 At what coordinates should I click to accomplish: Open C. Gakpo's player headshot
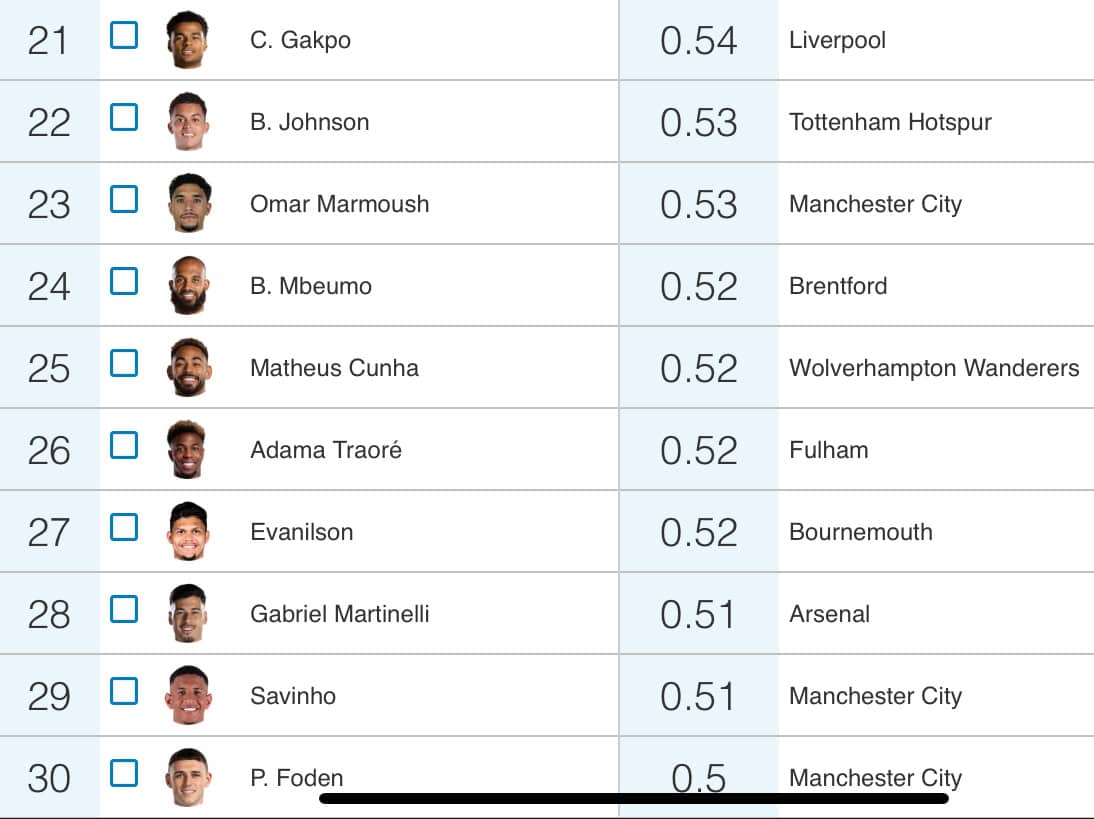[x=187, y=40]
